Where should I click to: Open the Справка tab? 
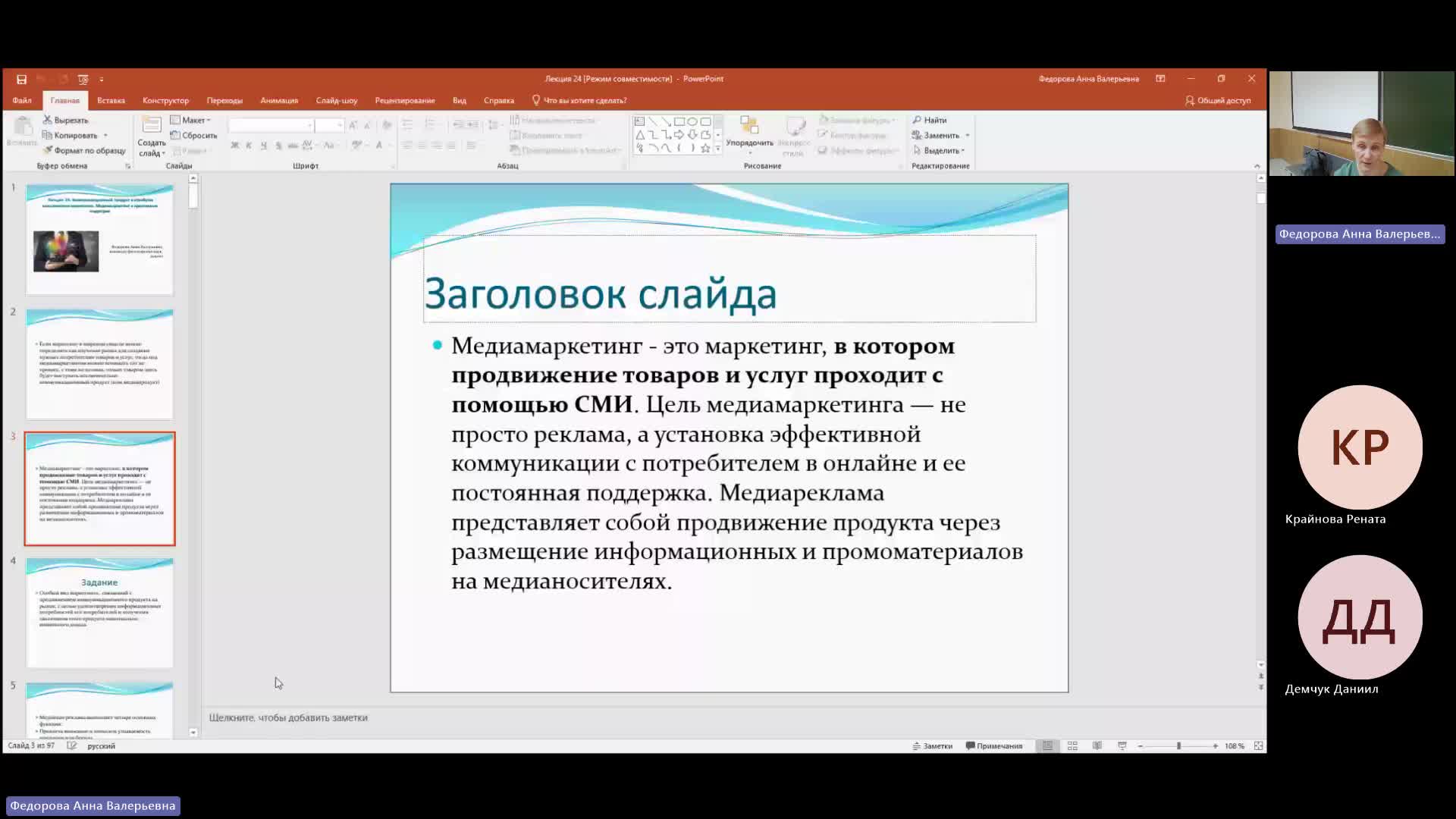tap(499, 100)
